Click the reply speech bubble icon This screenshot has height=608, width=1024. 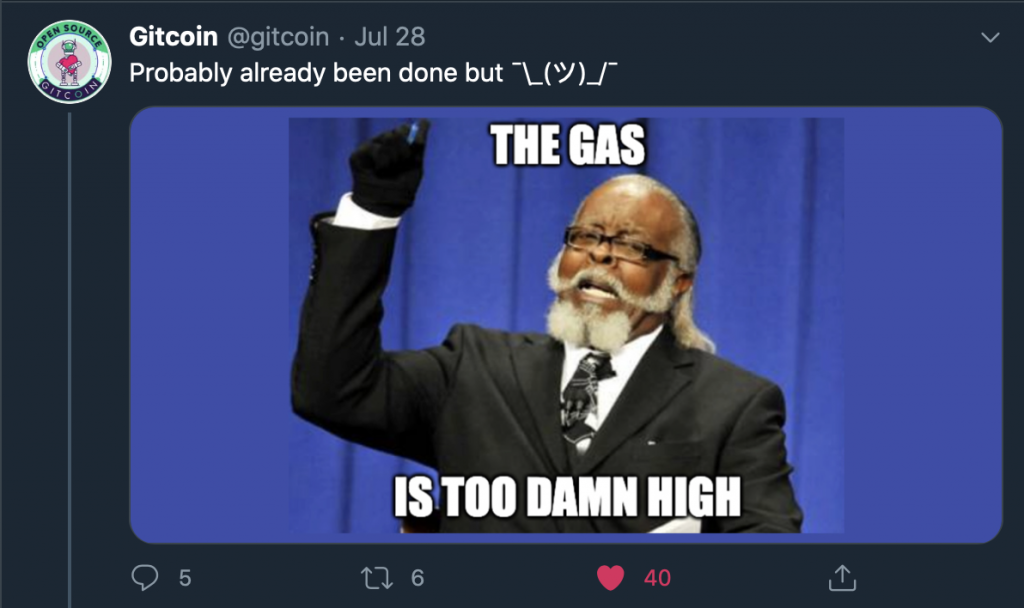[146, 577]
